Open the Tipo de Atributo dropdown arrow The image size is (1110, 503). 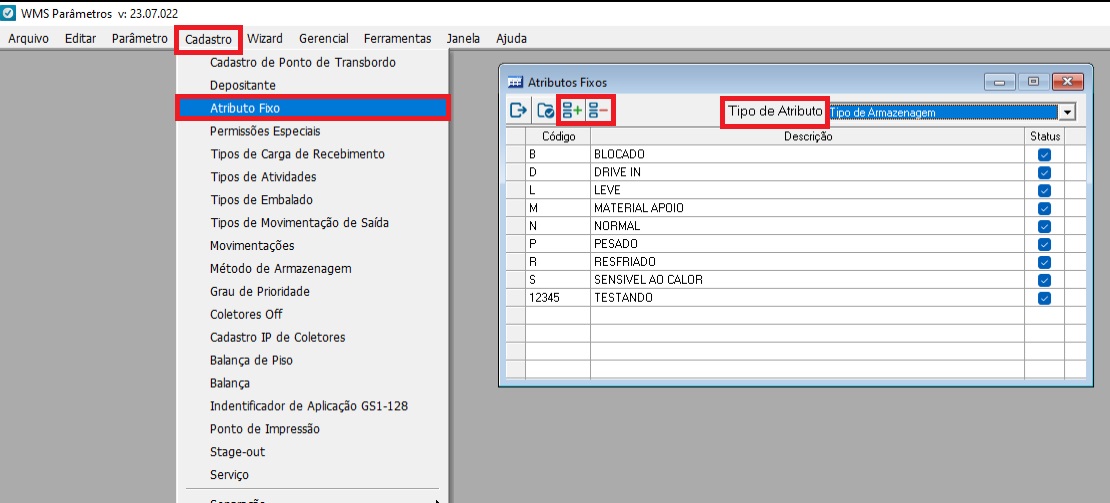1066,112
